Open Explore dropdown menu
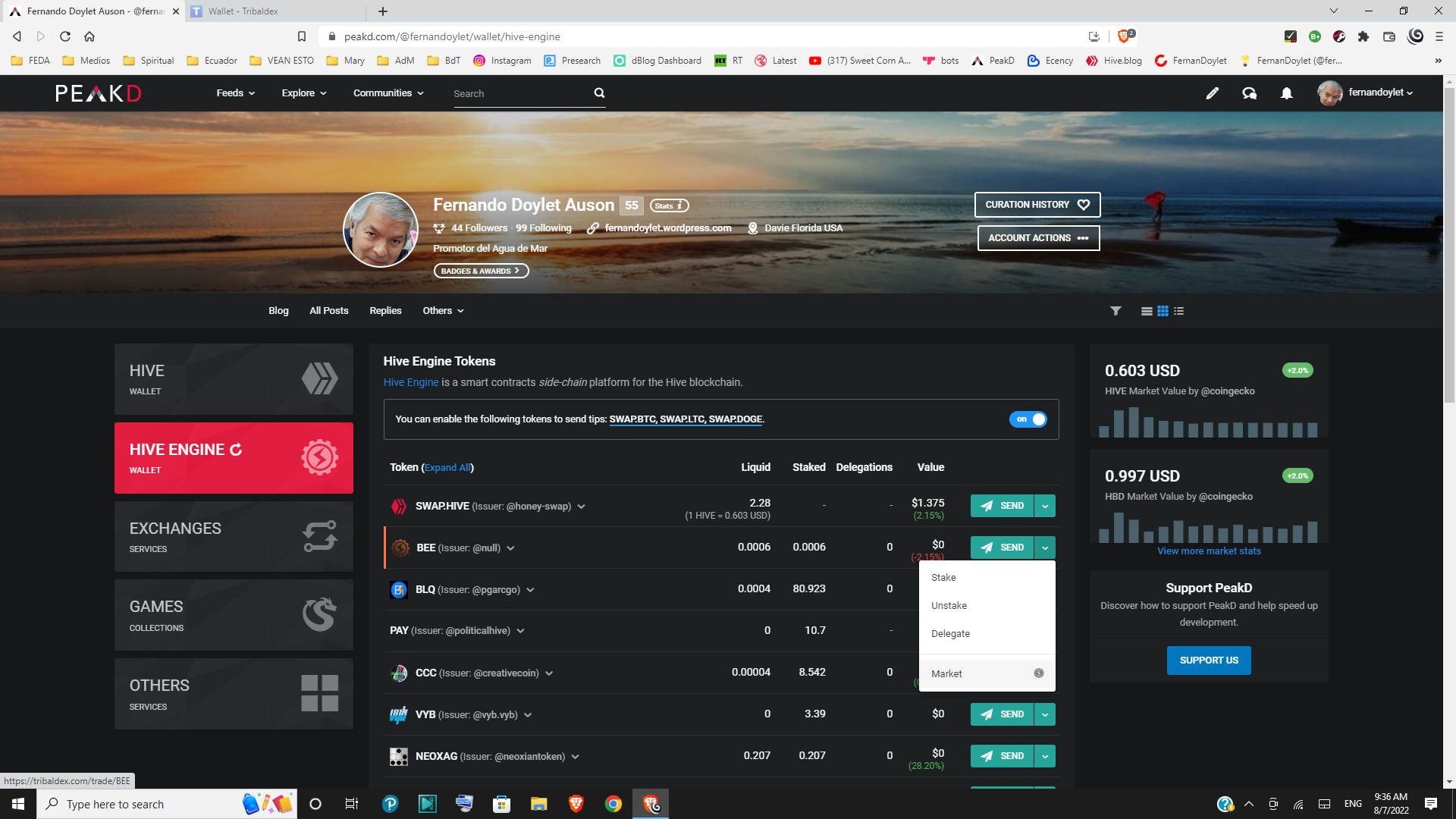This screenshot has height=819, width=1456. pyautogui.click(x=304, y=93)
